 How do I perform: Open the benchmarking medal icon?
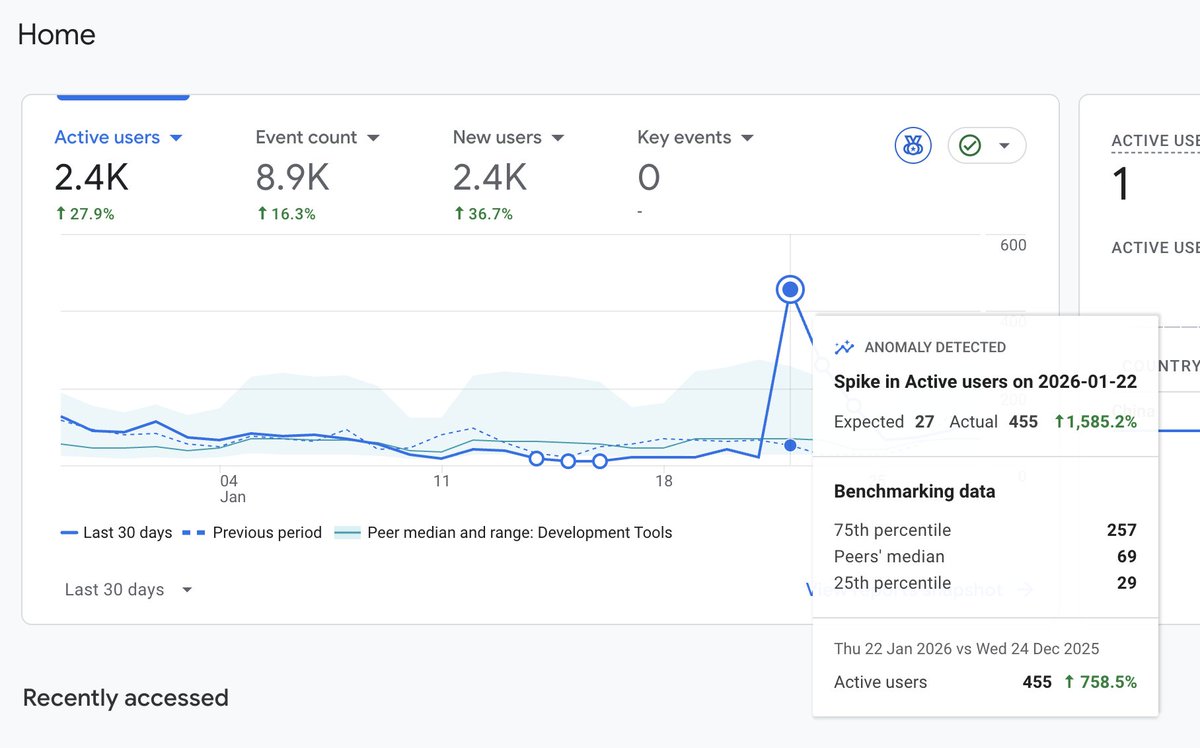tap(912, 146)
